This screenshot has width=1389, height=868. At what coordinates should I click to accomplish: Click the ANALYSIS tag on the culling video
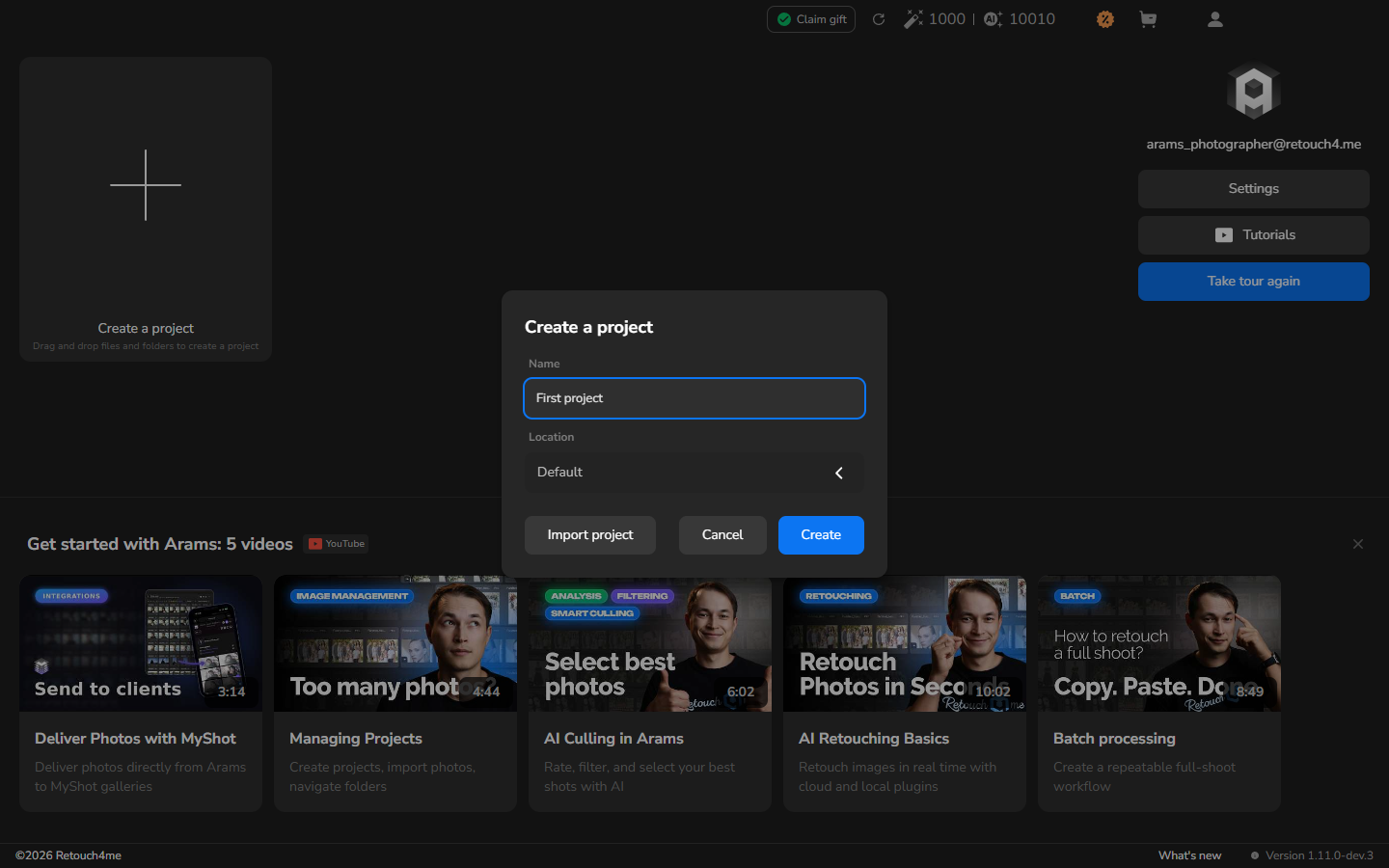tap(576, 596)
